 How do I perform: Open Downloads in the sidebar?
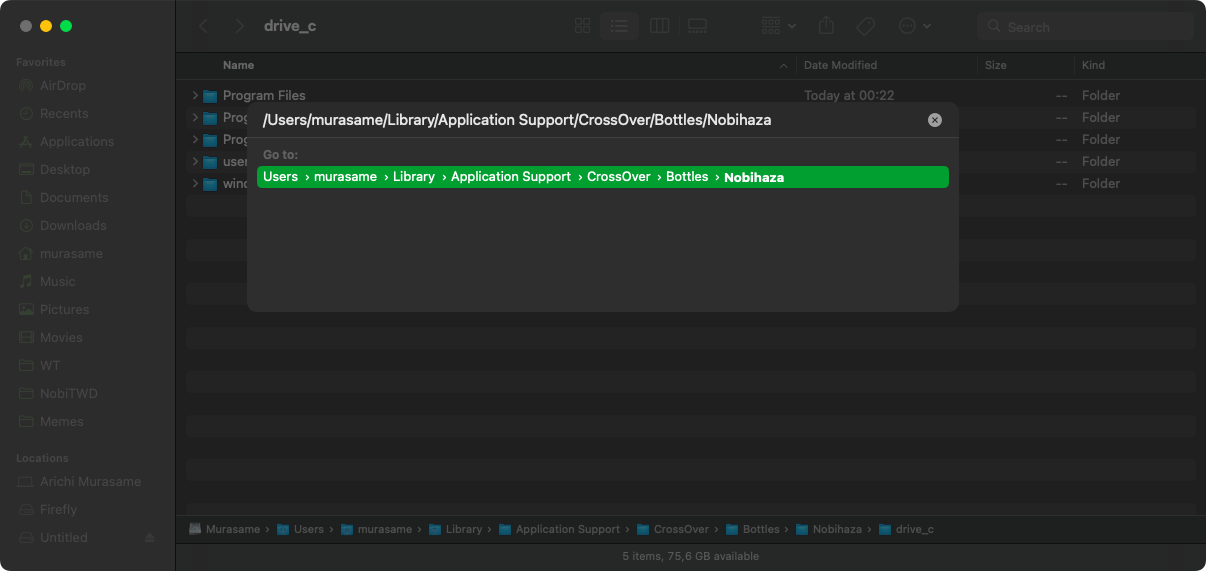click(73, 226)
